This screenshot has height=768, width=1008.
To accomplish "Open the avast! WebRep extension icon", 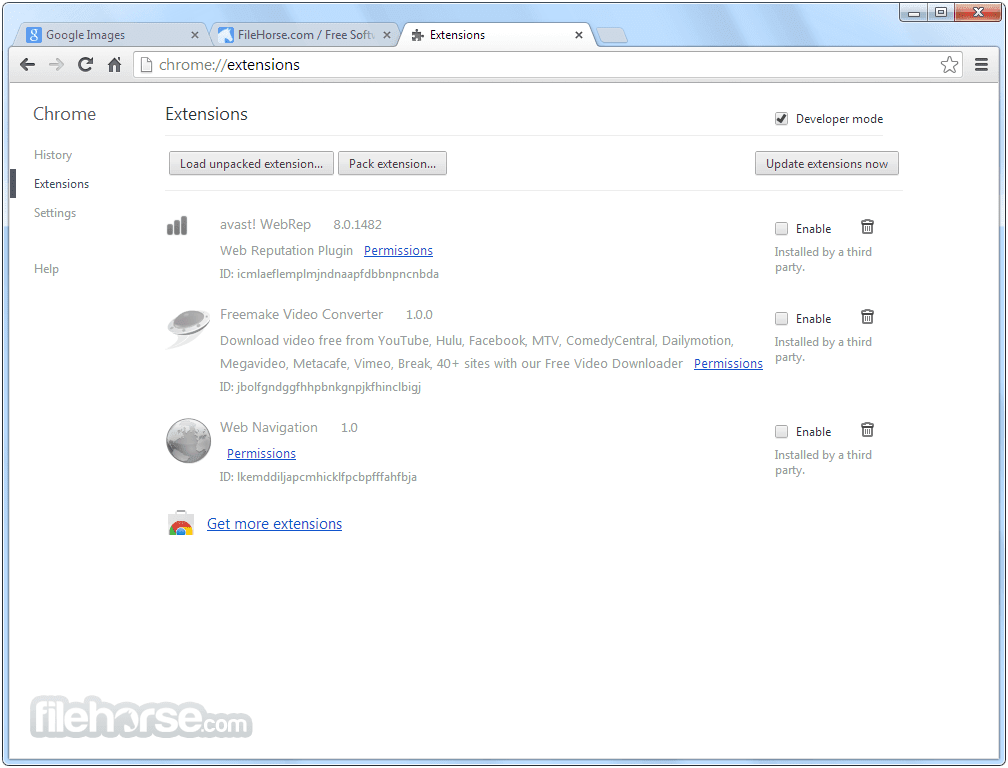I will (x=177, y=226).
